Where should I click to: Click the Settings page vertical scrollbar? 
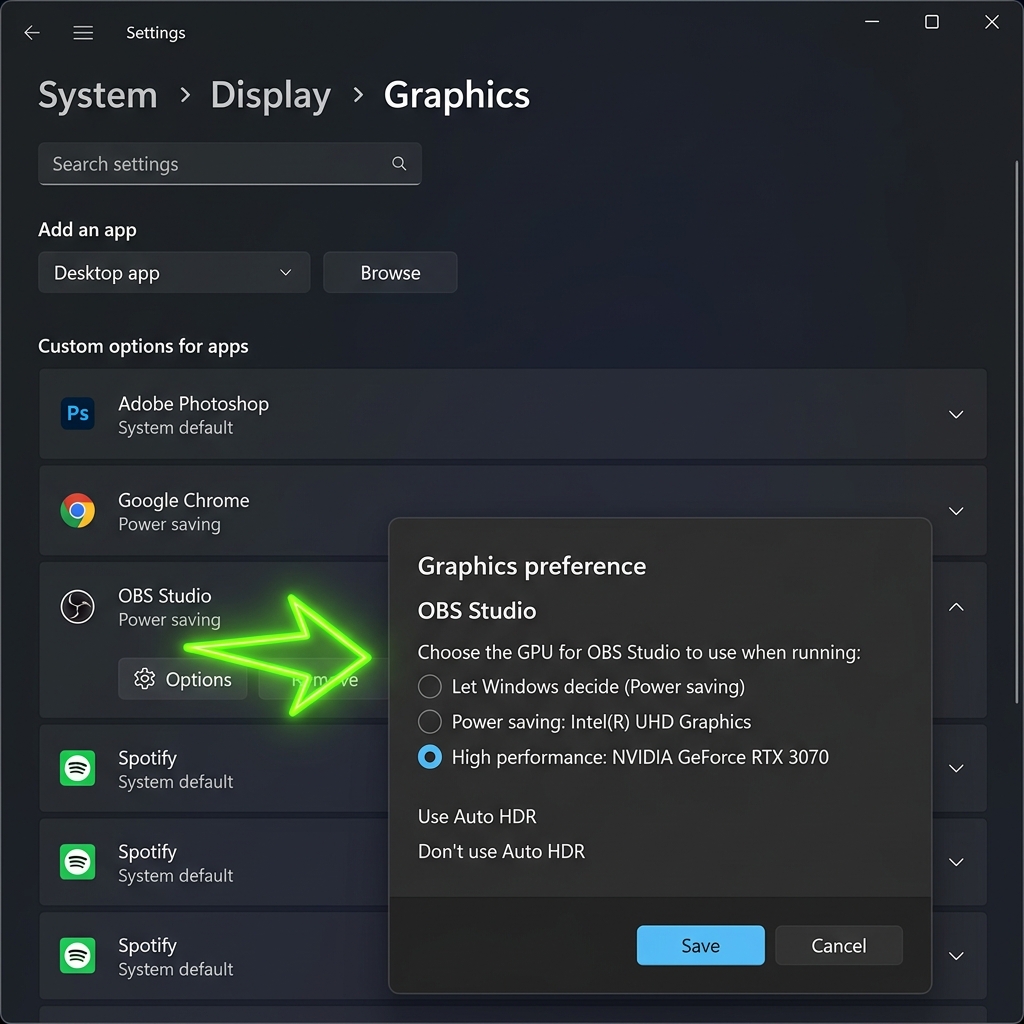(1016, 431)
